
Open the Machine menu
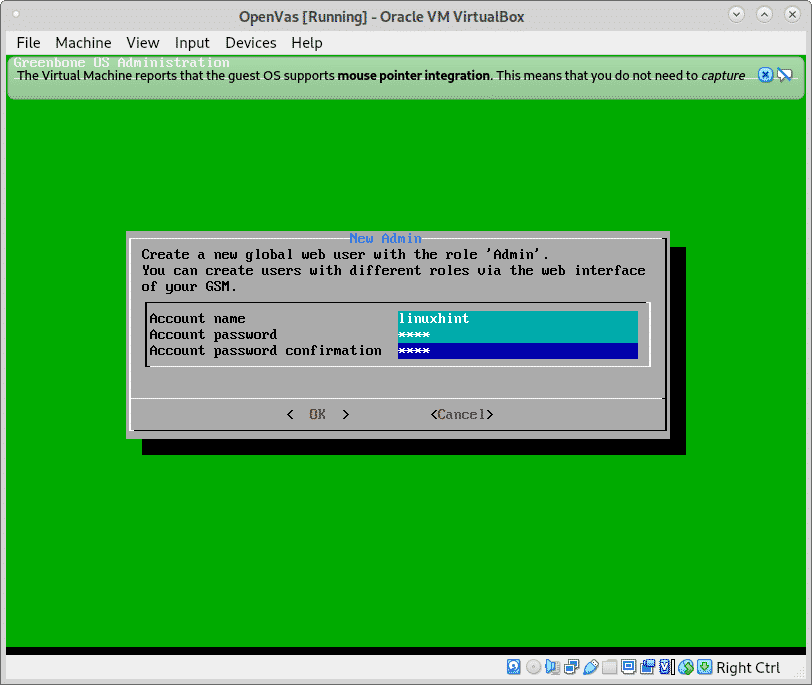(x=83, y=43)
